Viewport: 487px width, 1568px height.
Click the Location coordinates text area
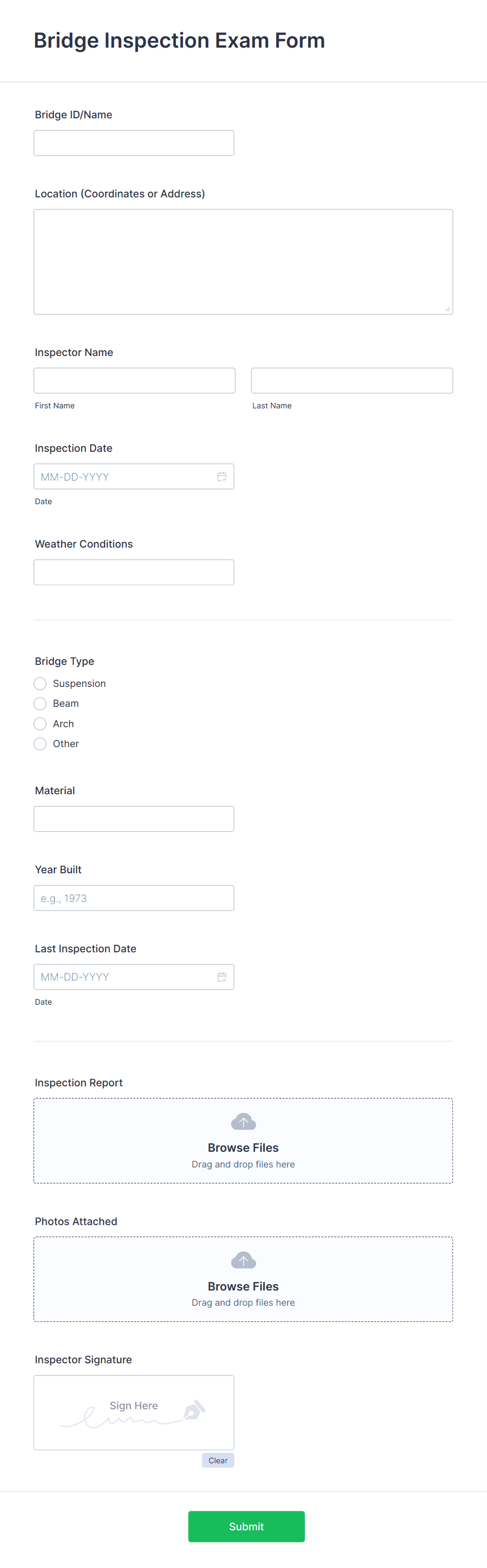[x=243, y=262]
